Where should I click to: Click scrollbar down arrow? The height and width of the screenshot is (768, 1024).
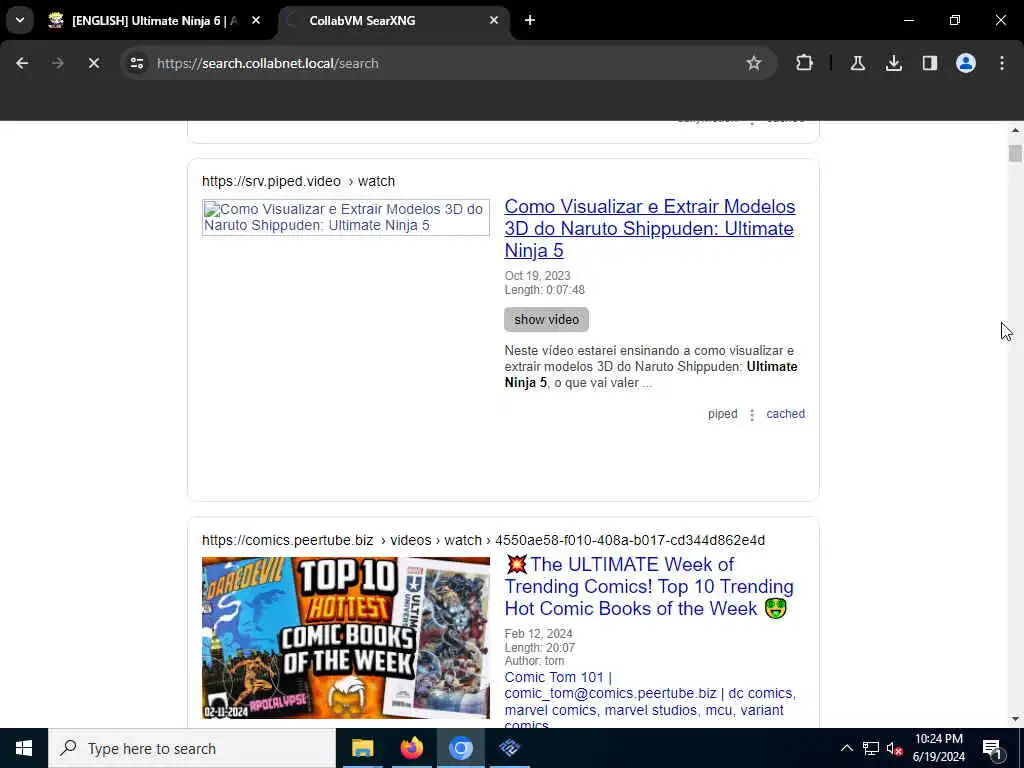click(1015, 719)
